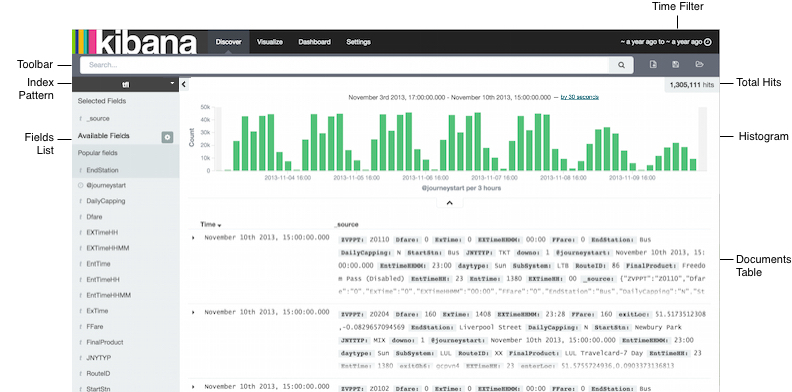This screenshot has height=392, width=792.
Task: Open the Dashboard tab
Action: pos(314,42)
